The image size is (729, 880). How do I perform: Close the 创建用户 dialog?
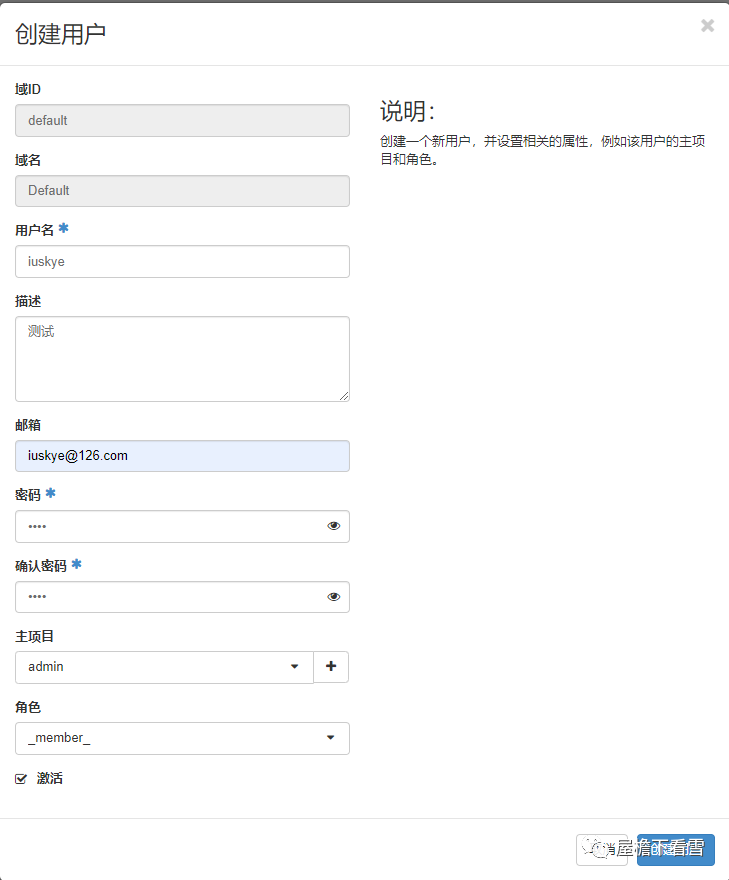tap(707, 26)
